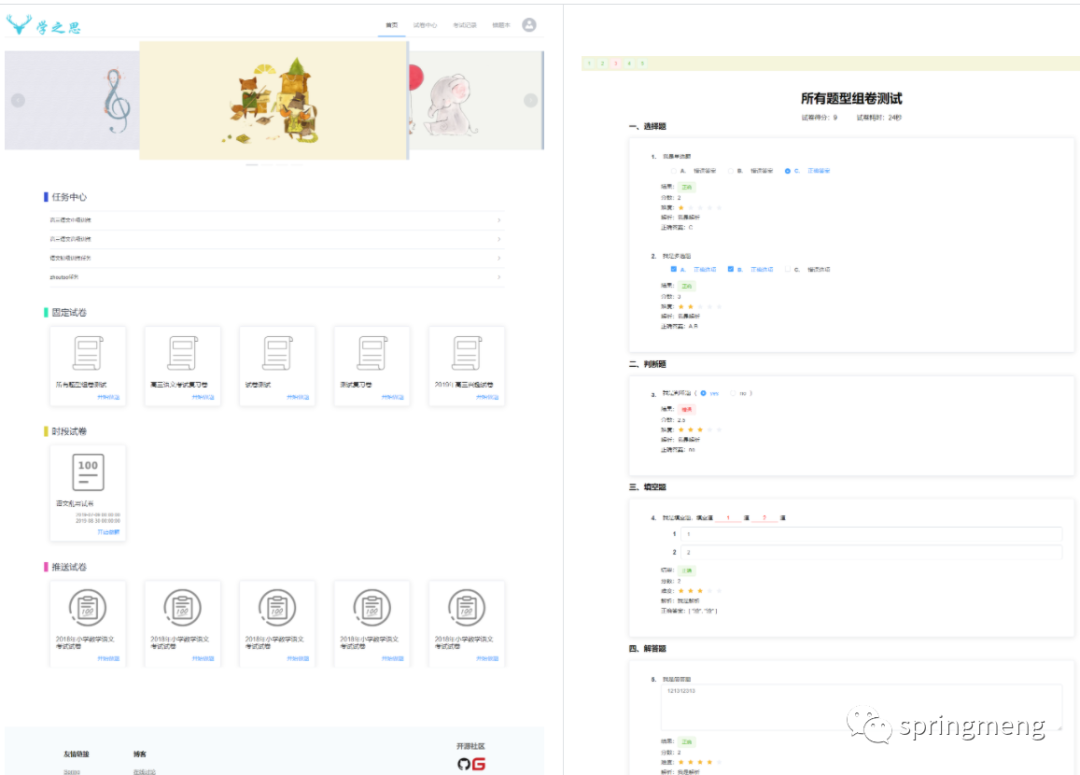Expand third task row chevron in 任务中心
The width and height of the screenshot is (1080, 775).
point(499,258)
